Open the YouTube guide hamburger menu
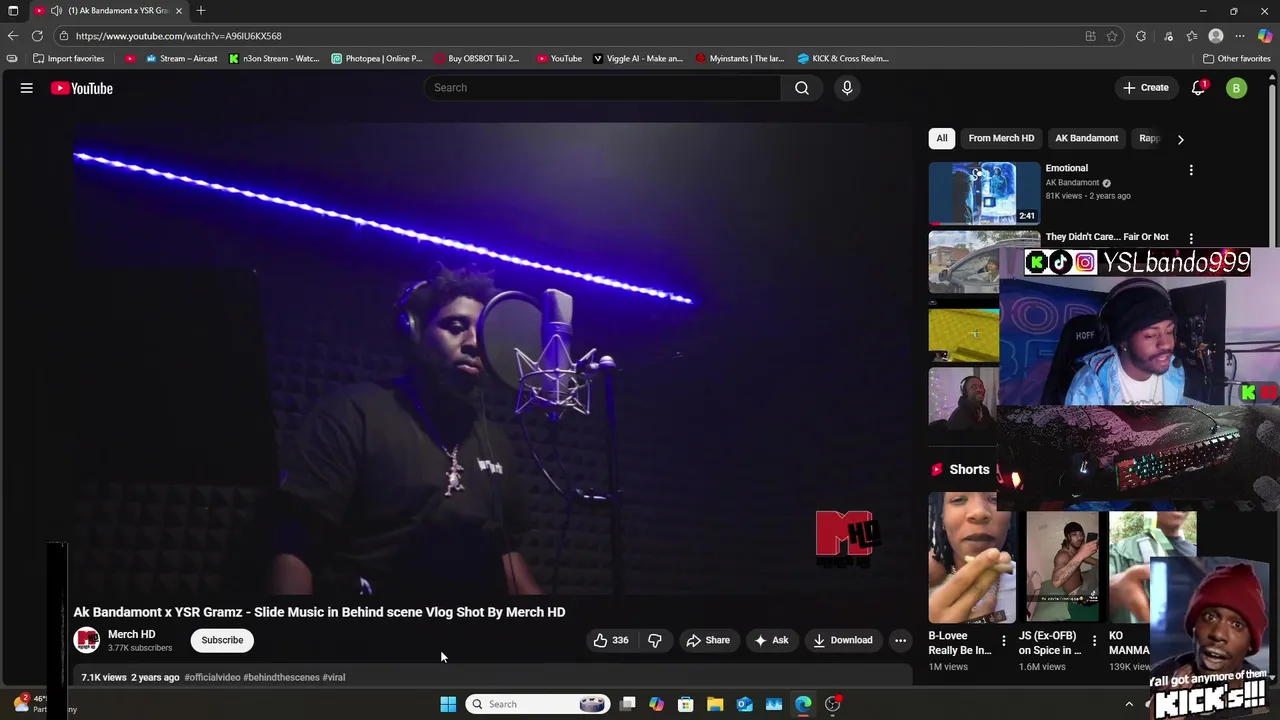 click(x=27, y=88)
